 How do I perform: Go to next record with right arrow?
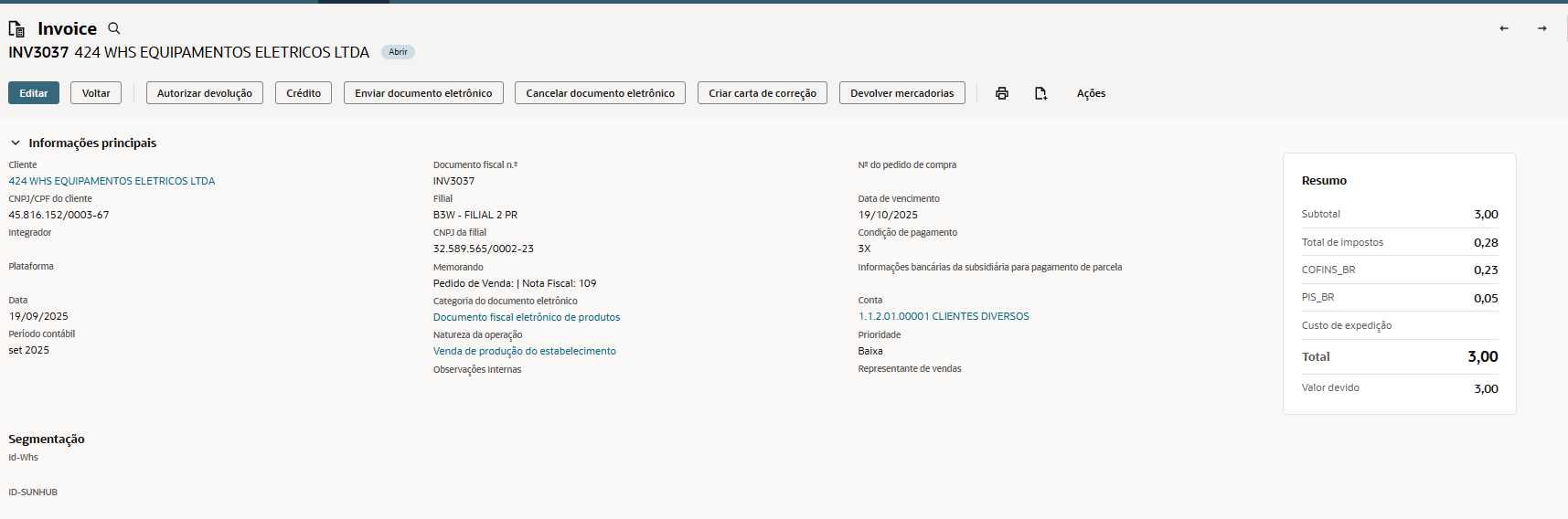pyautogui.click(x=1542, y=28)
